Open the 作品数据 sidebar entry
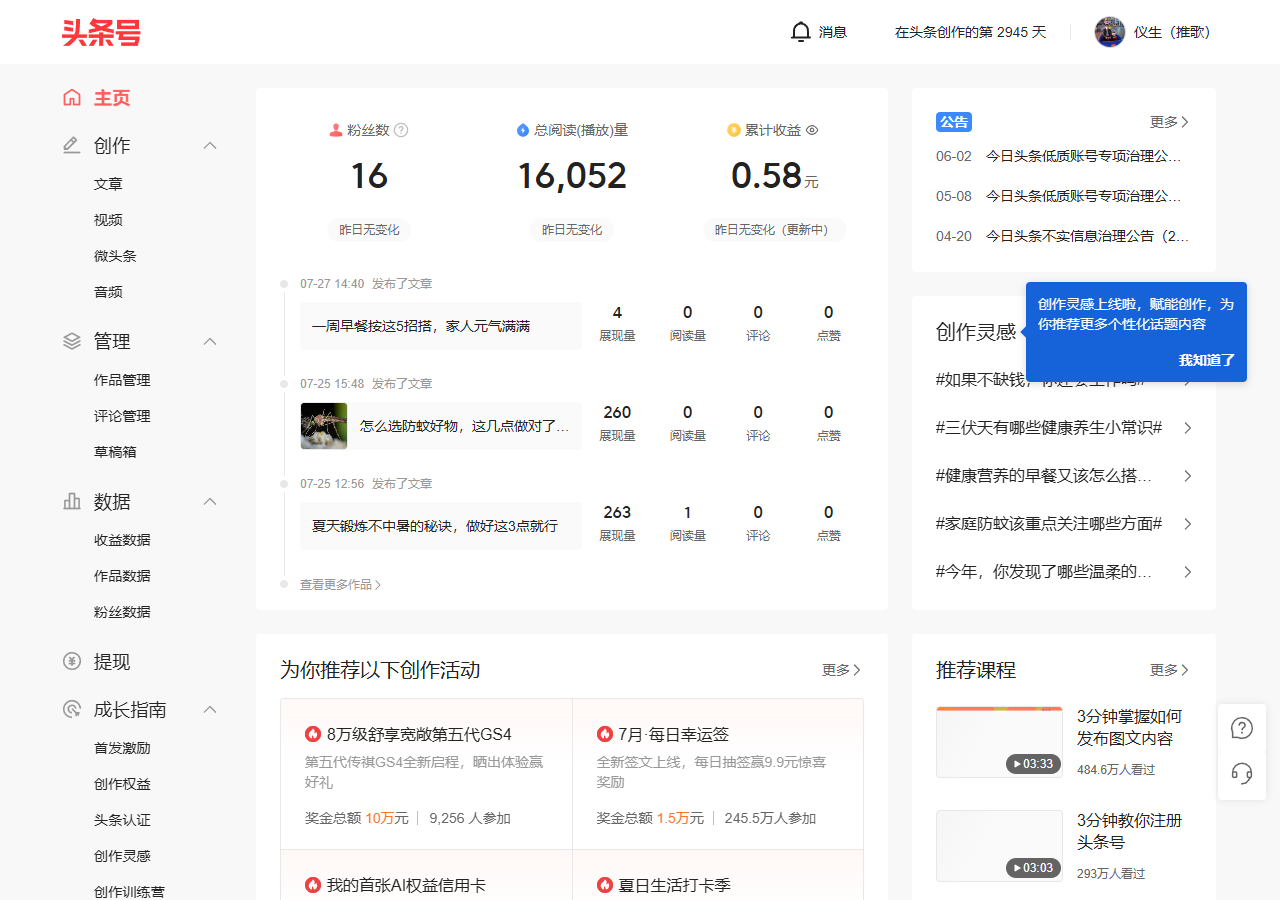This screenshot has width=1280, height=900. [122, 576]
